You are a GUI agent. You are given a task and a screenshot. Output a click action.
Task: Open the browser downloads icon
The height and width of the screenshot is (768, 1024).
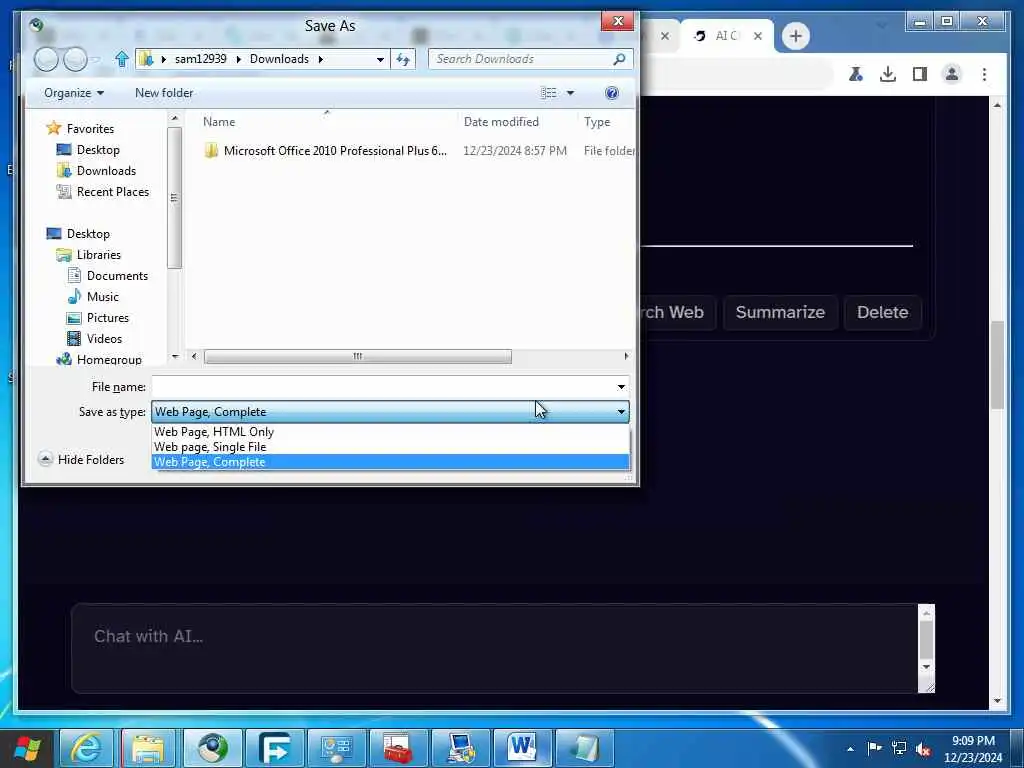coord(888,74)
